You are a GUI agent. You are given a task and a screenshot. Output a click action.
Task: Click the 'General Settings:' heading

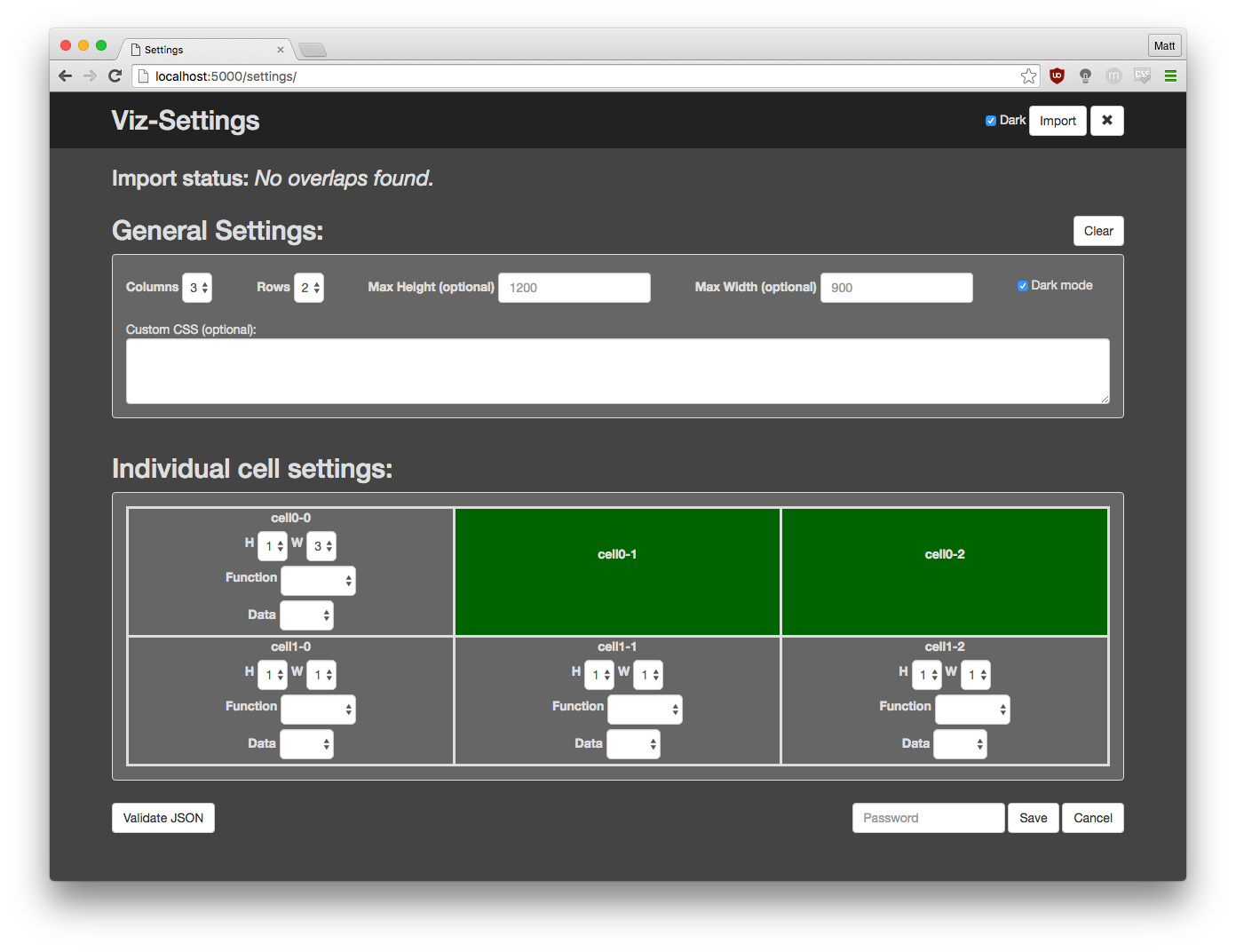tap(218, 231)
